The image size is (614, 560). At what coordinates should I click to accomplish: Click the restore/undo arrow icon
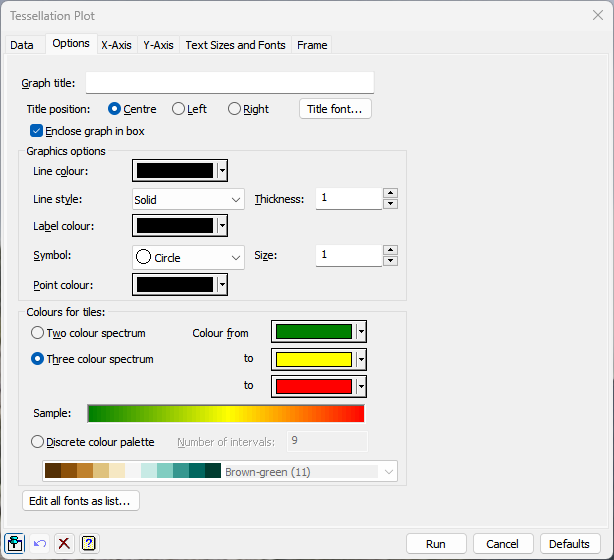pos(40,544)
